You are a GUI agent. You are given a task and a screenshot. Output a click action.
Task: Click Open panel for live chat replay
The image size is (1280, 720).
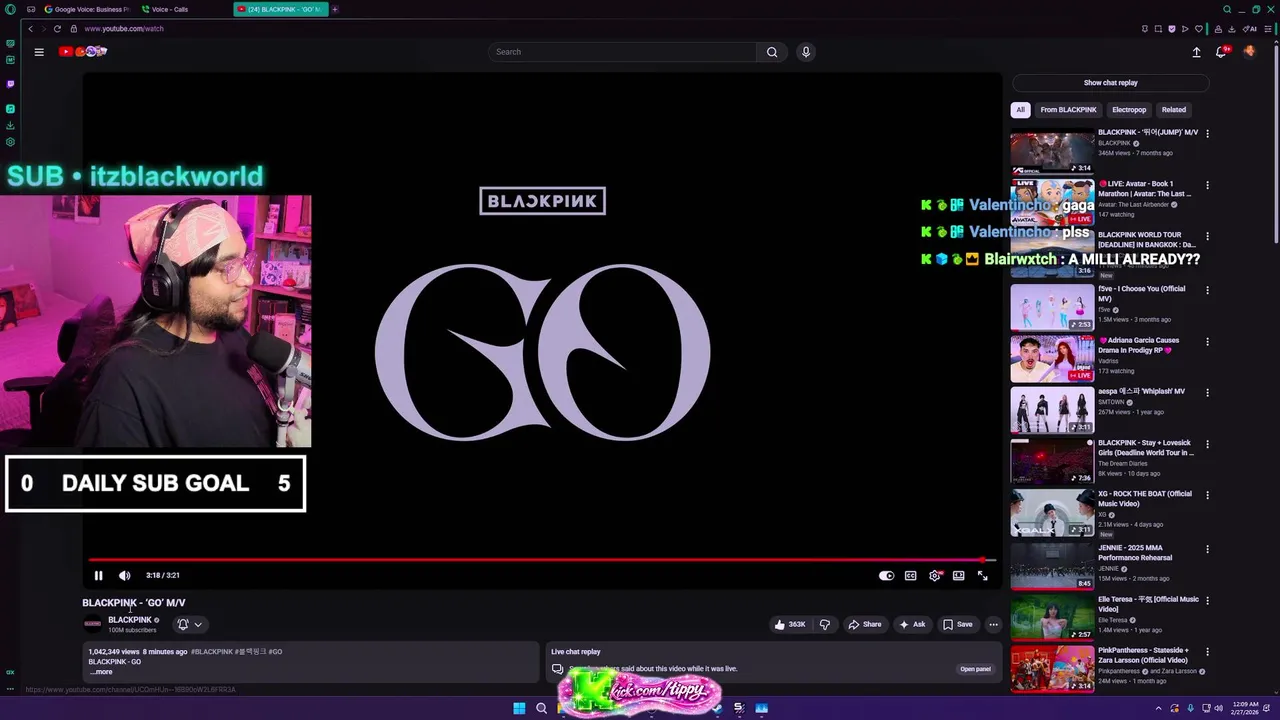coord(975,669)
